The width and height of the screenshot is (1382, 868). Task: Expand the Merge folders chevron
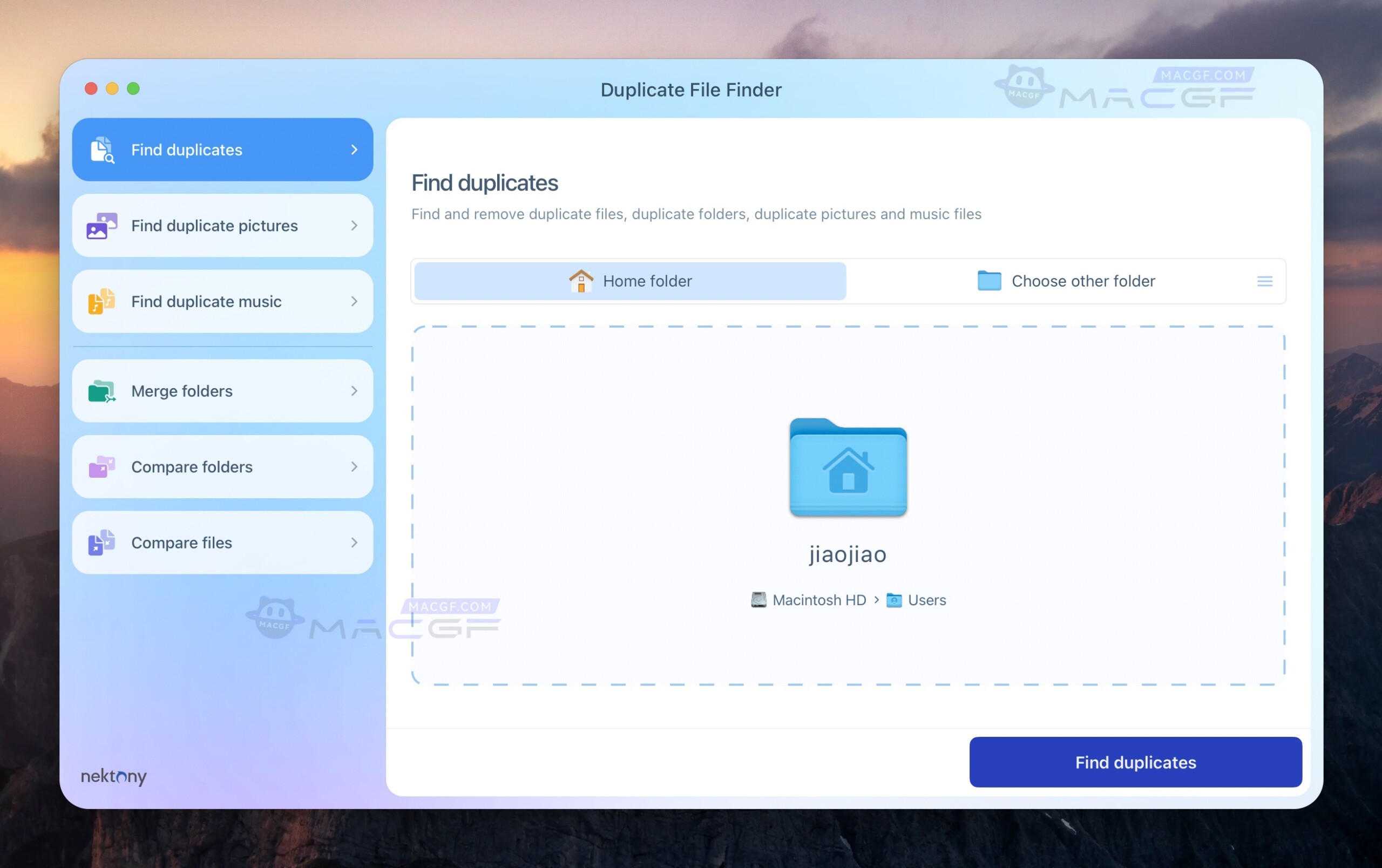[354, 391]
